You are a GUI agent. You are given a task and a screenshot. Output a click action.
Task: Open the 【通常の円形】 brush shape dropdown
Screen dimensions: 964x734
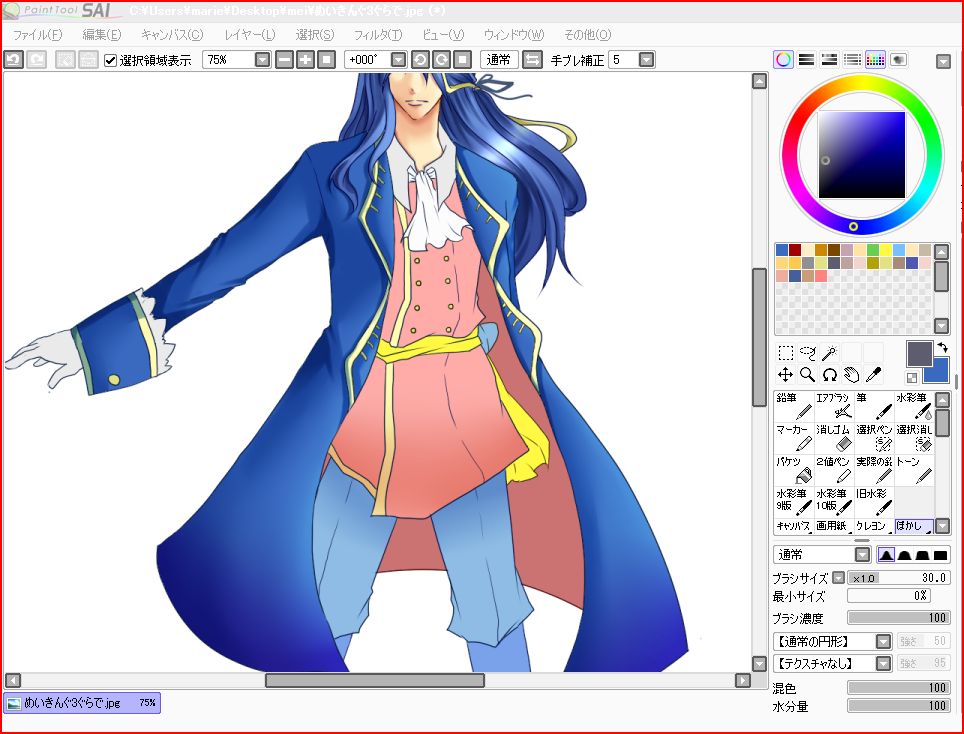(x=883, y=642)
